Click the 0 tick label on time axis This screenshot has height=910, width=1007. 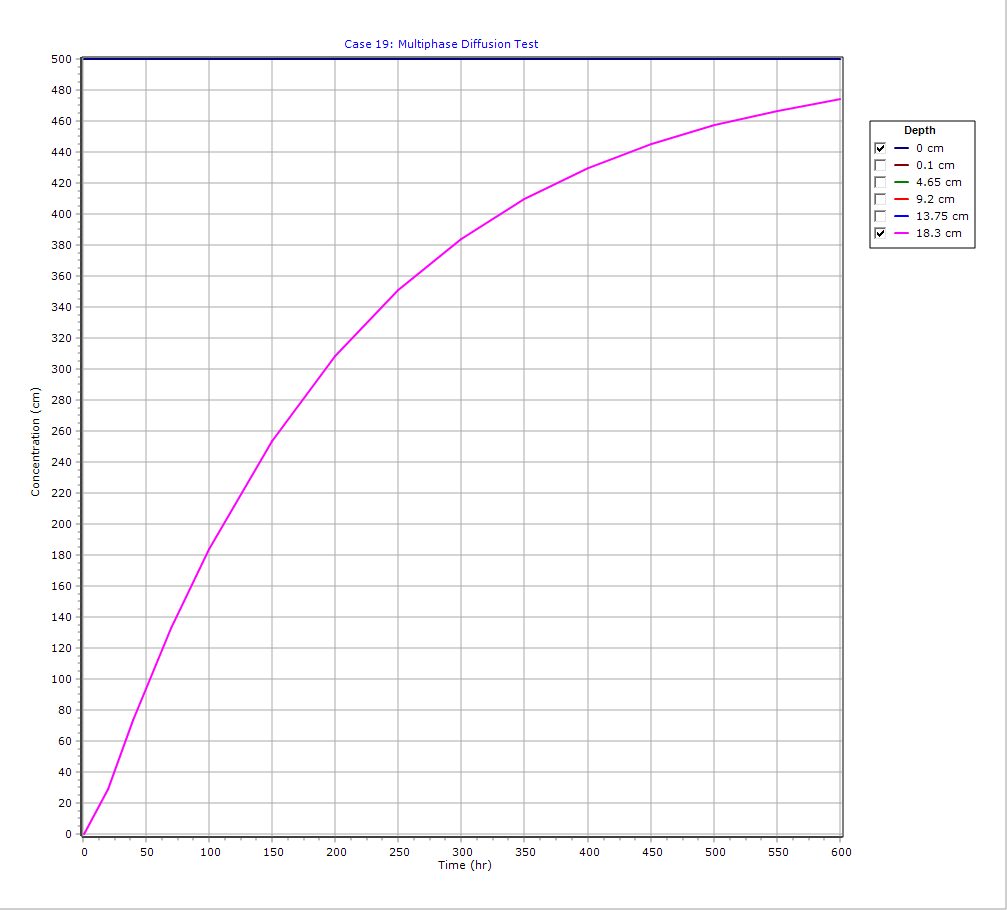(x=84, y=852)
